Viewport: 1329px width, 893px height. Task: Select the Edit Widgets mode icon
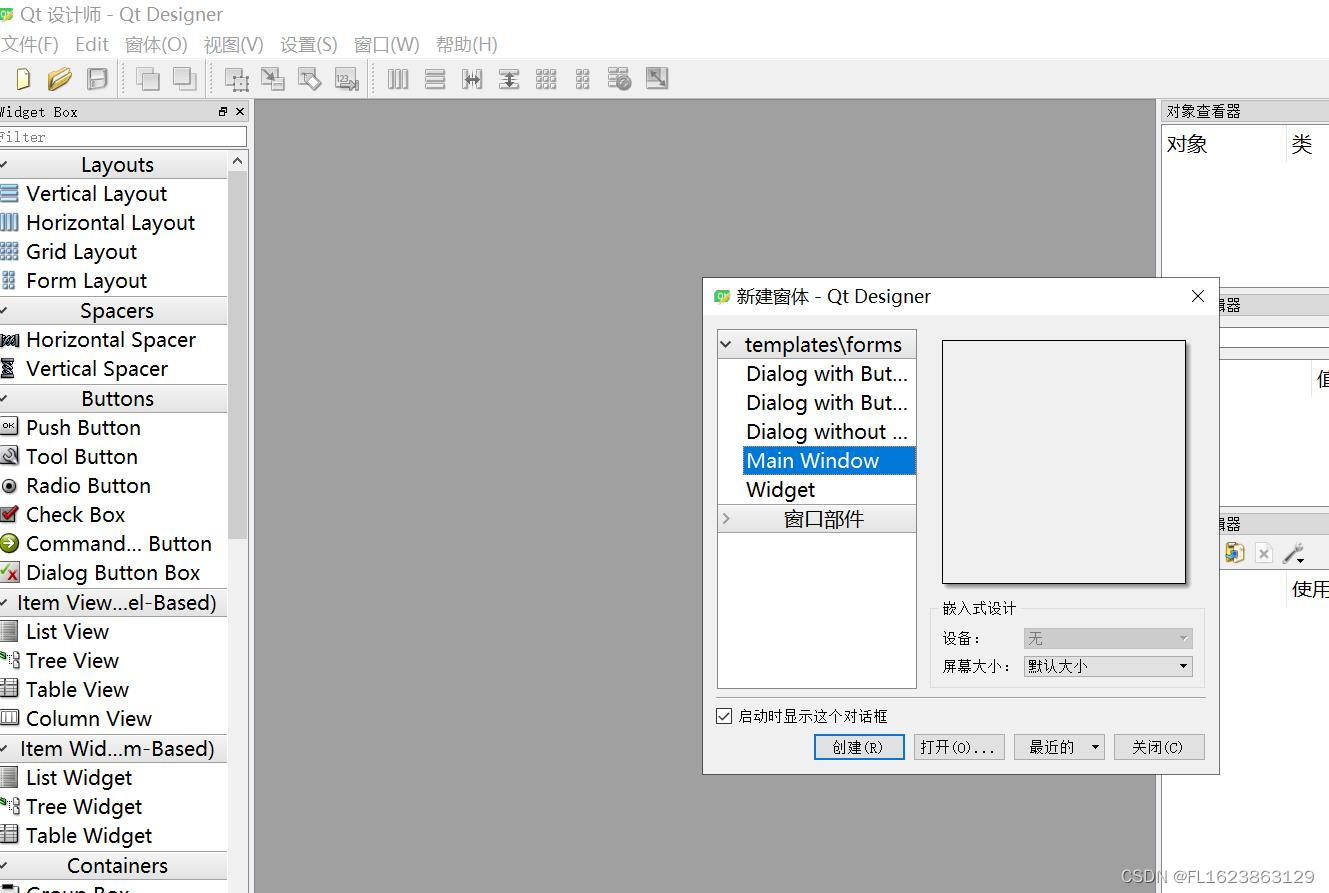(x=237, y=79)
